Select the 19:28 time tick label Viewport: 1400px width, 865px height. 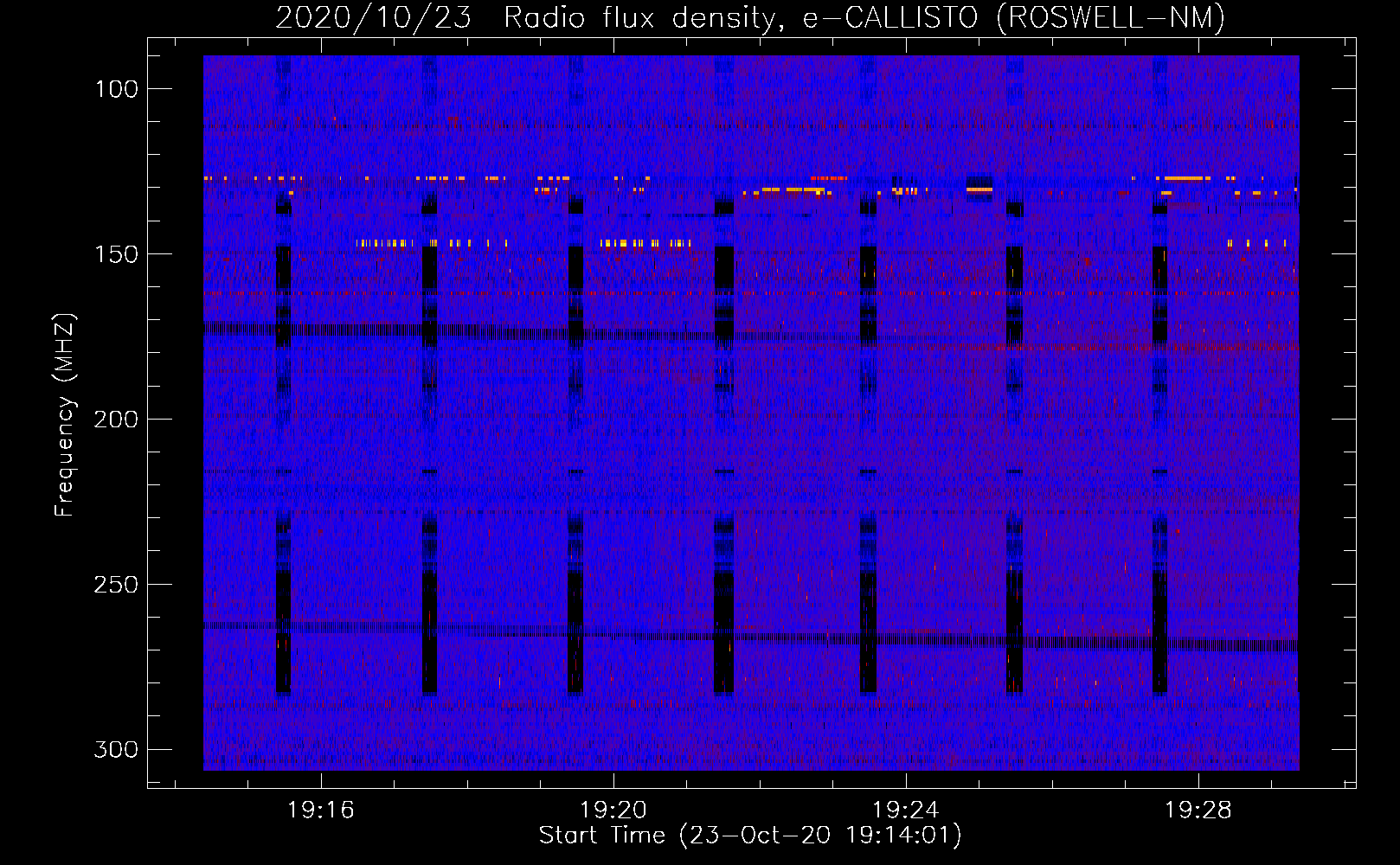[x=1198, y=811]
